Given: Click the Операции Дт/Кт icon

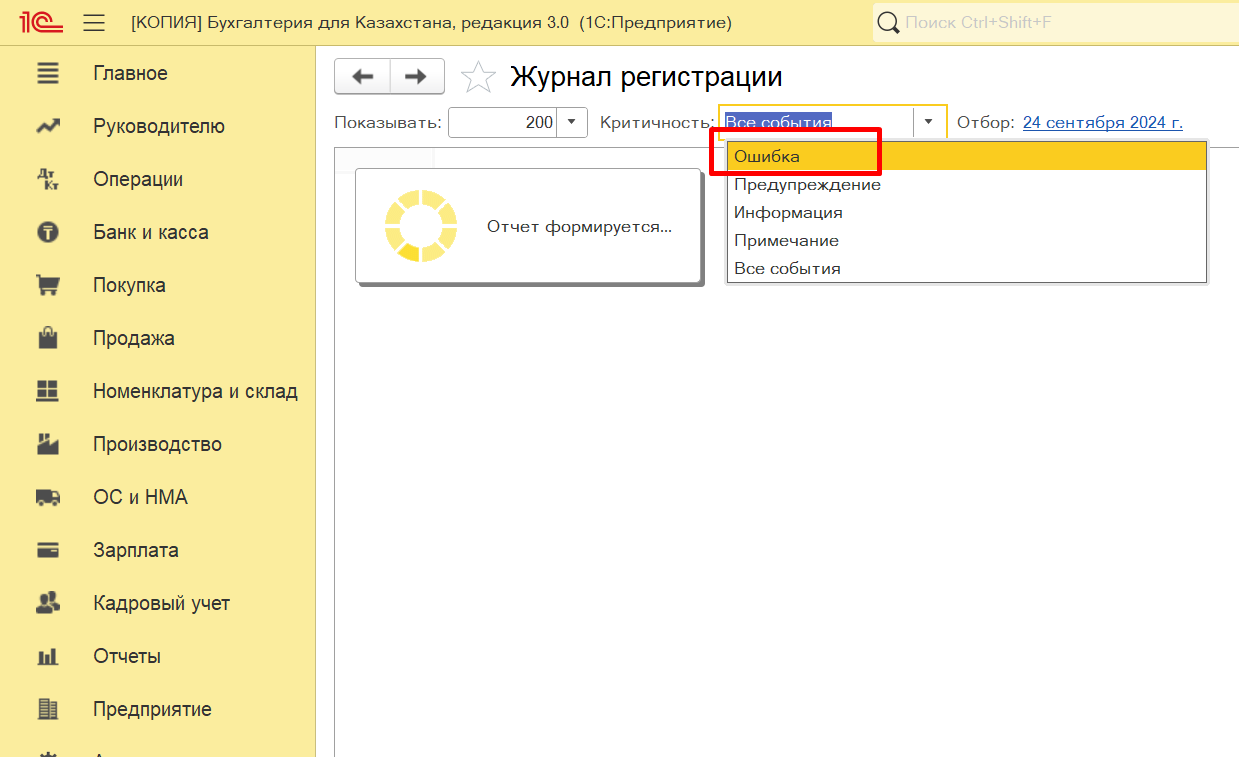Looking at the screenshot, I should [47, 179].
